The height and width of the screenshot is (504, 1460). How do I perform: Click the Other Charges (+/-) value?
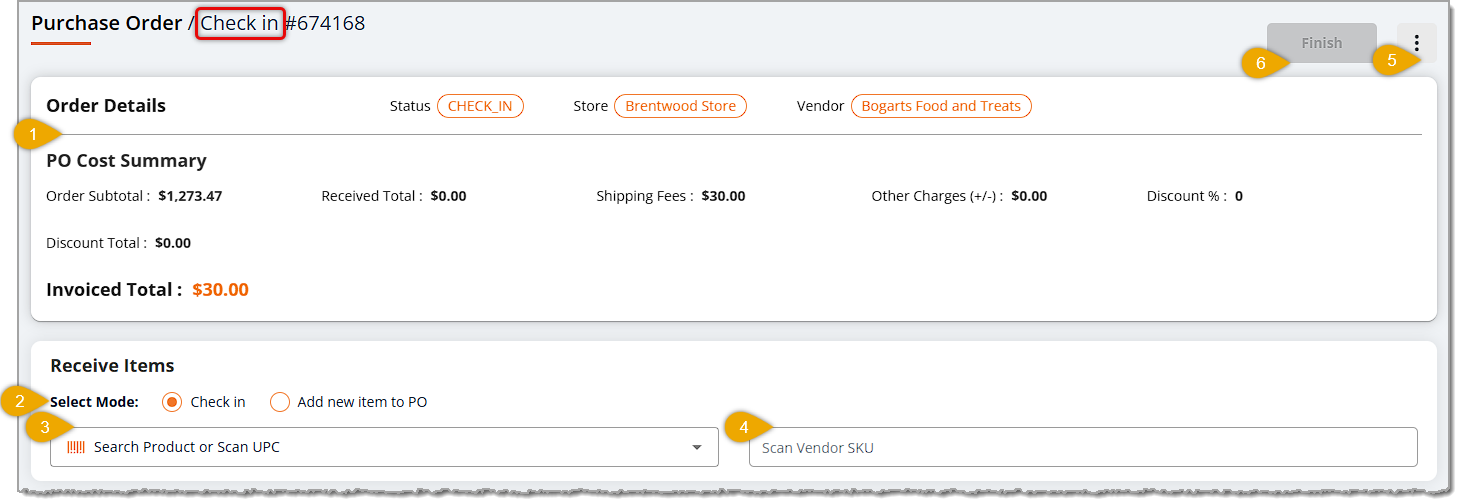click(1029, 196)
